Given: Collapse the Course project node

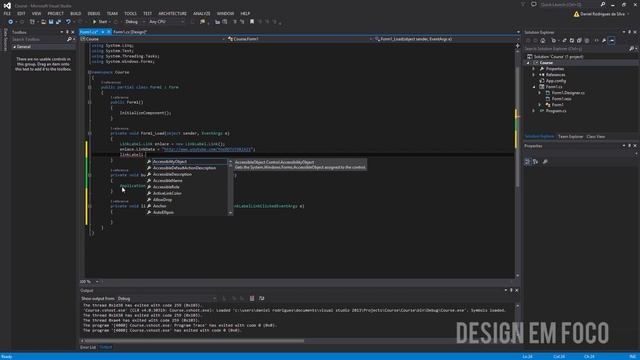Looking at the screenshot, I should 528,63.
